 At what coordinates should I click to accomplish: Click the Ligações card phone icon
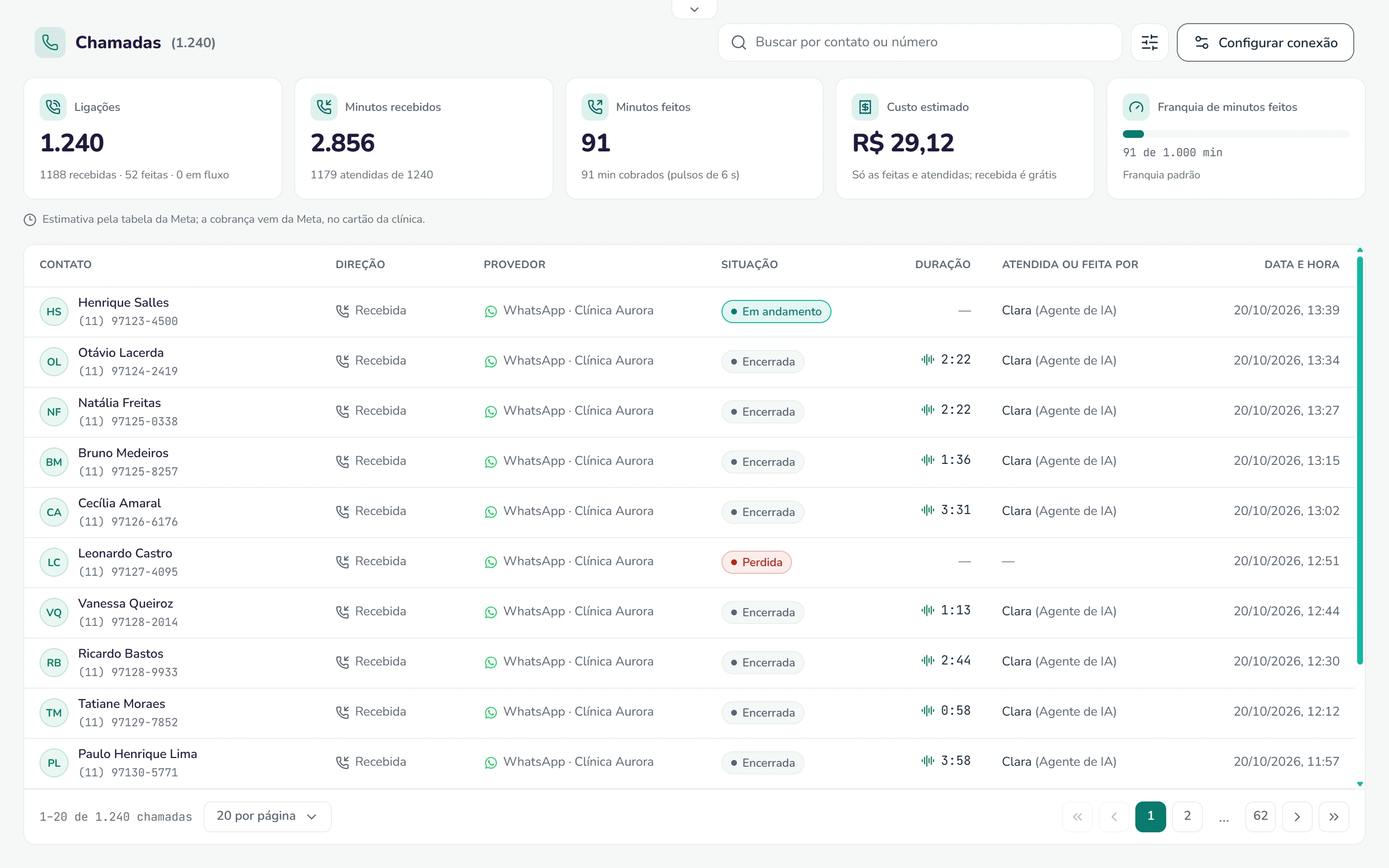(x=53, y=107)
